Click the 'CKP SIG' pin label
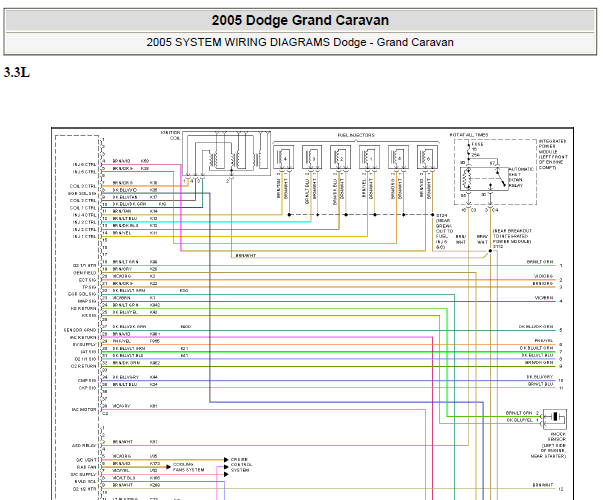The image size is (603, 500). pos(88,388)
